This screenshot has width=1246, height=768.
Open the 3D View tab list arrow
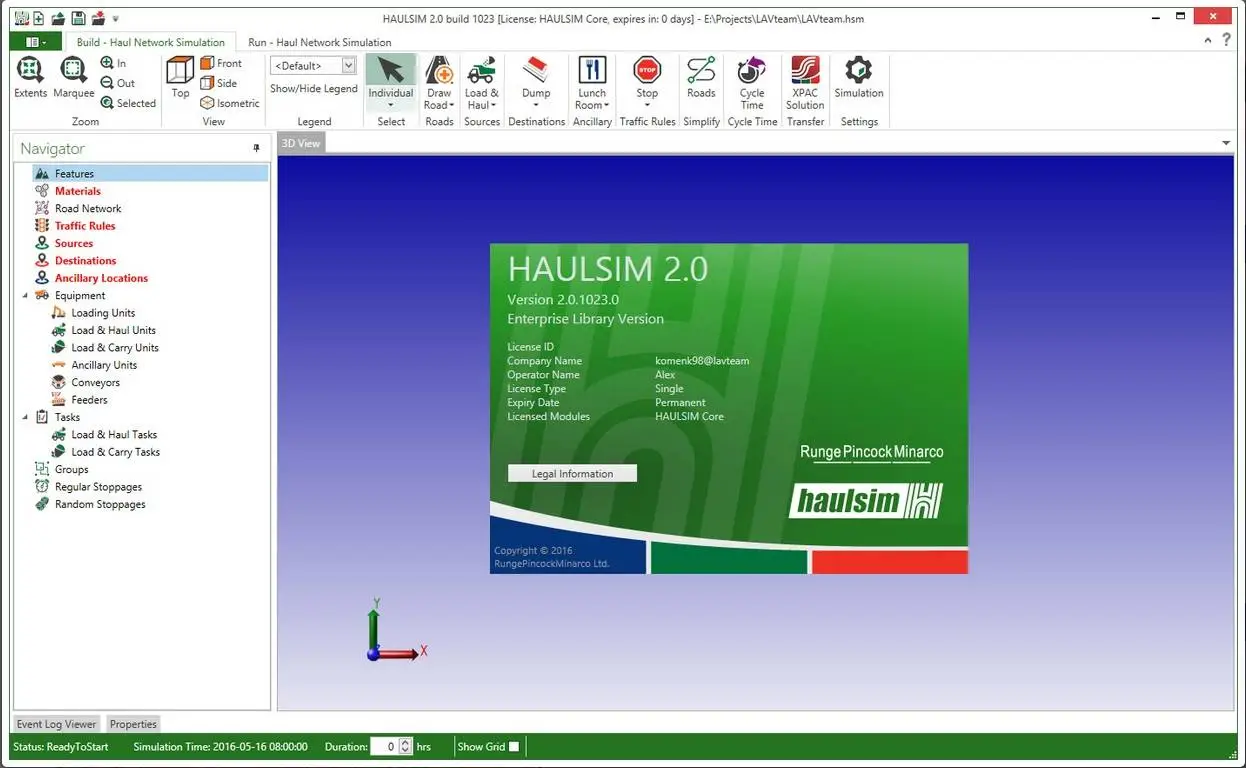1226,143
